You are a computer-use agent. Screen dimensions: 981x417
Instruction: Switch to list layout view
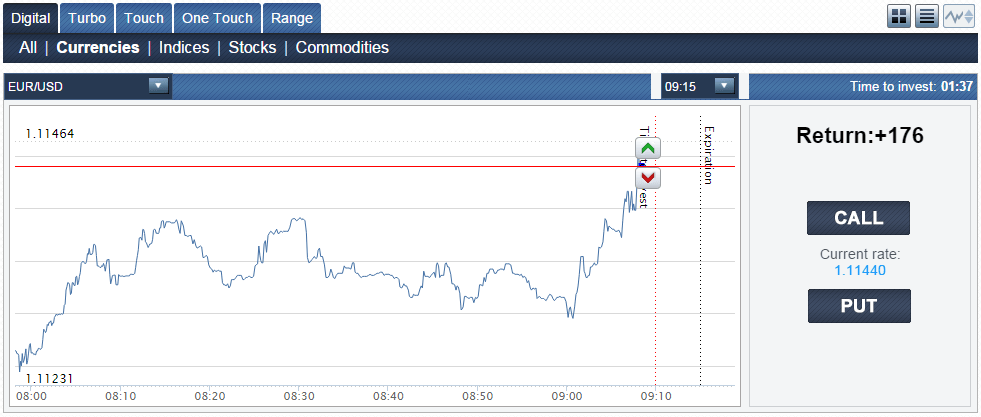(927, 17)
